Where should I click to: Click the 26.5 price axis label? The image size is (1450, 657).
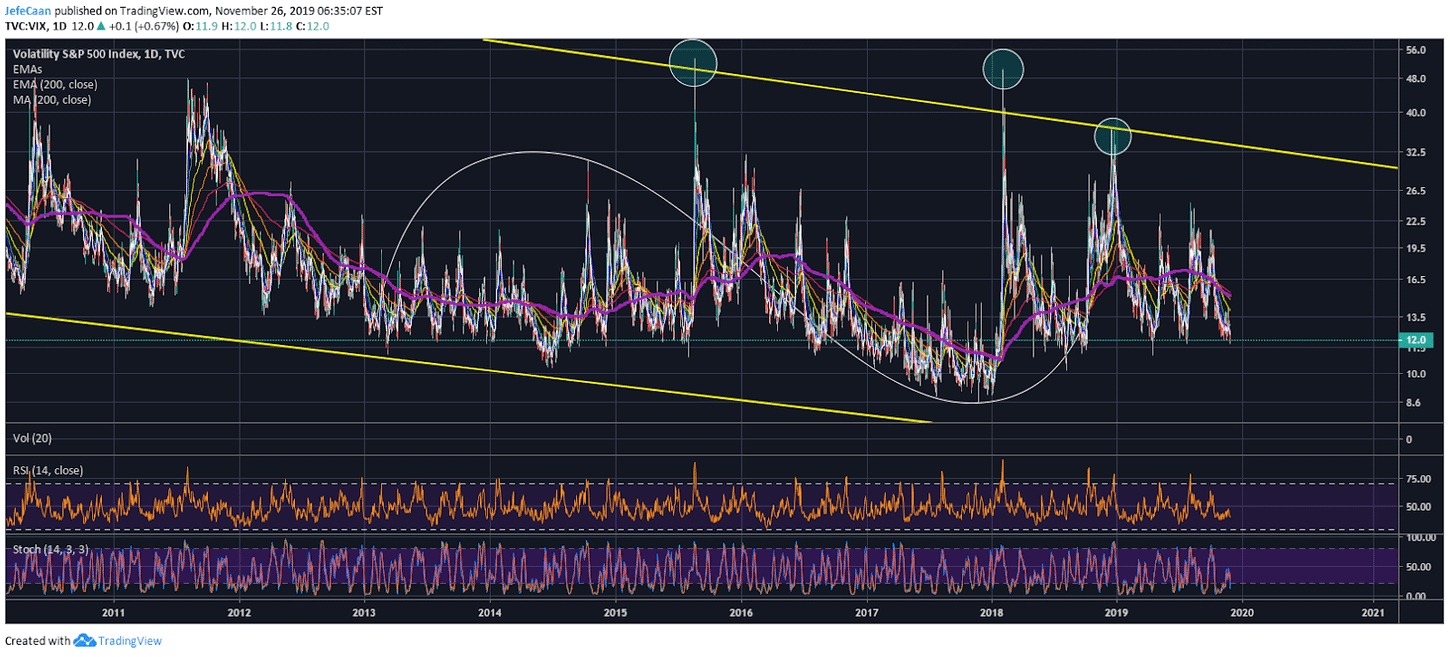tap(1415, 191)
